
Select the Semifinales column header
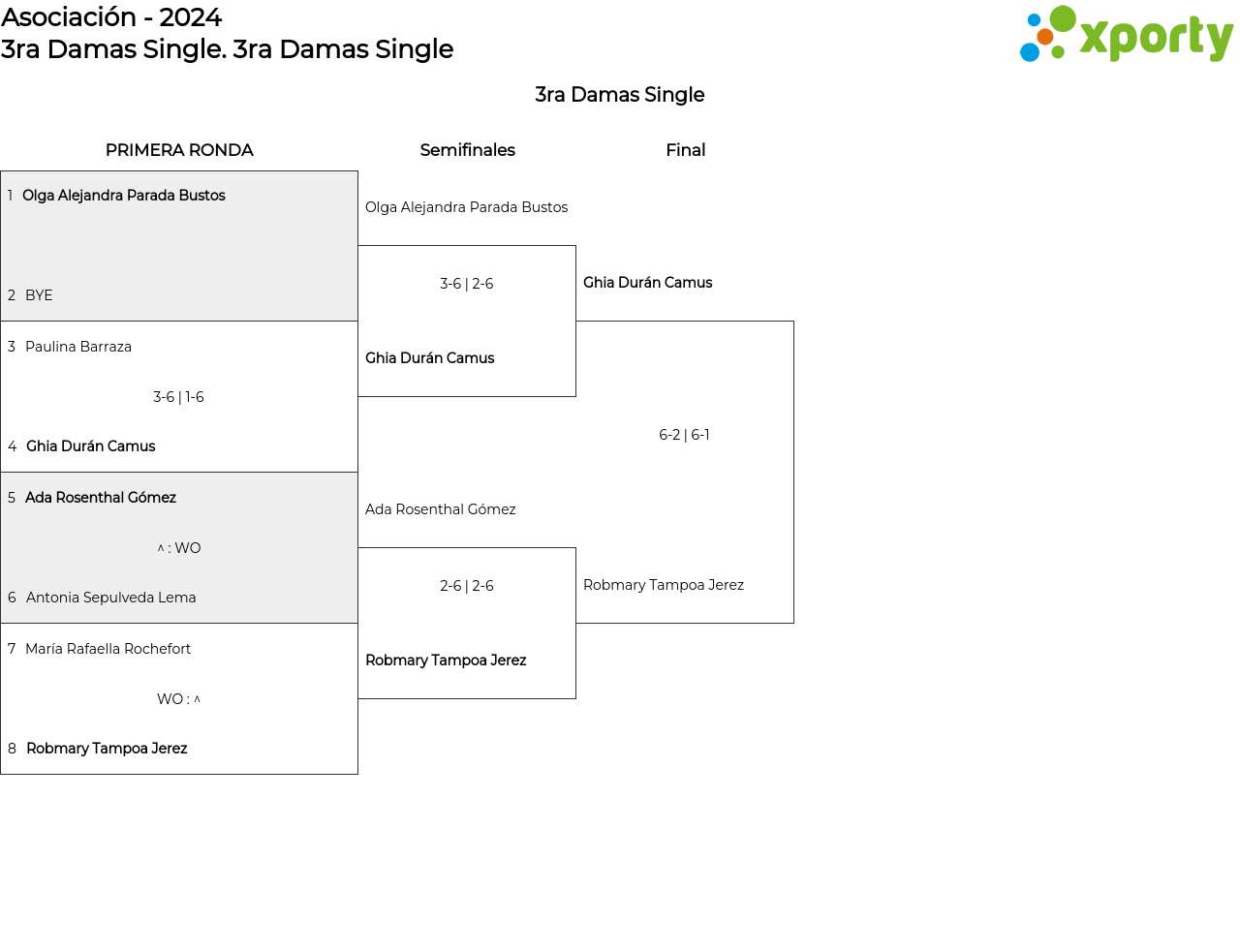(467, 150)
